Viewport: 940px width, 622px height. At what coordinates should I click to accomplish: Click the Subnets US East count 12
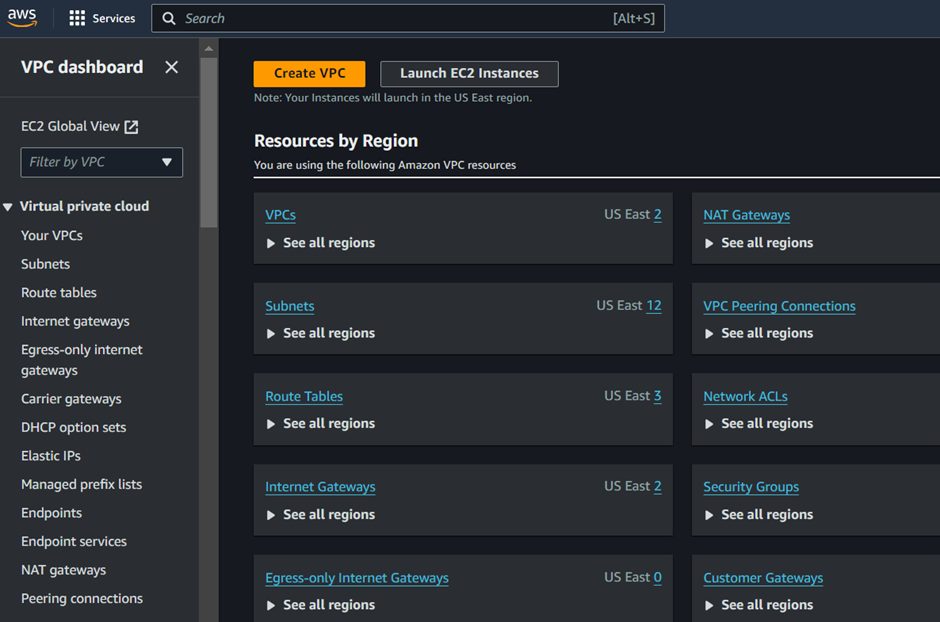[x=654, y=306]
